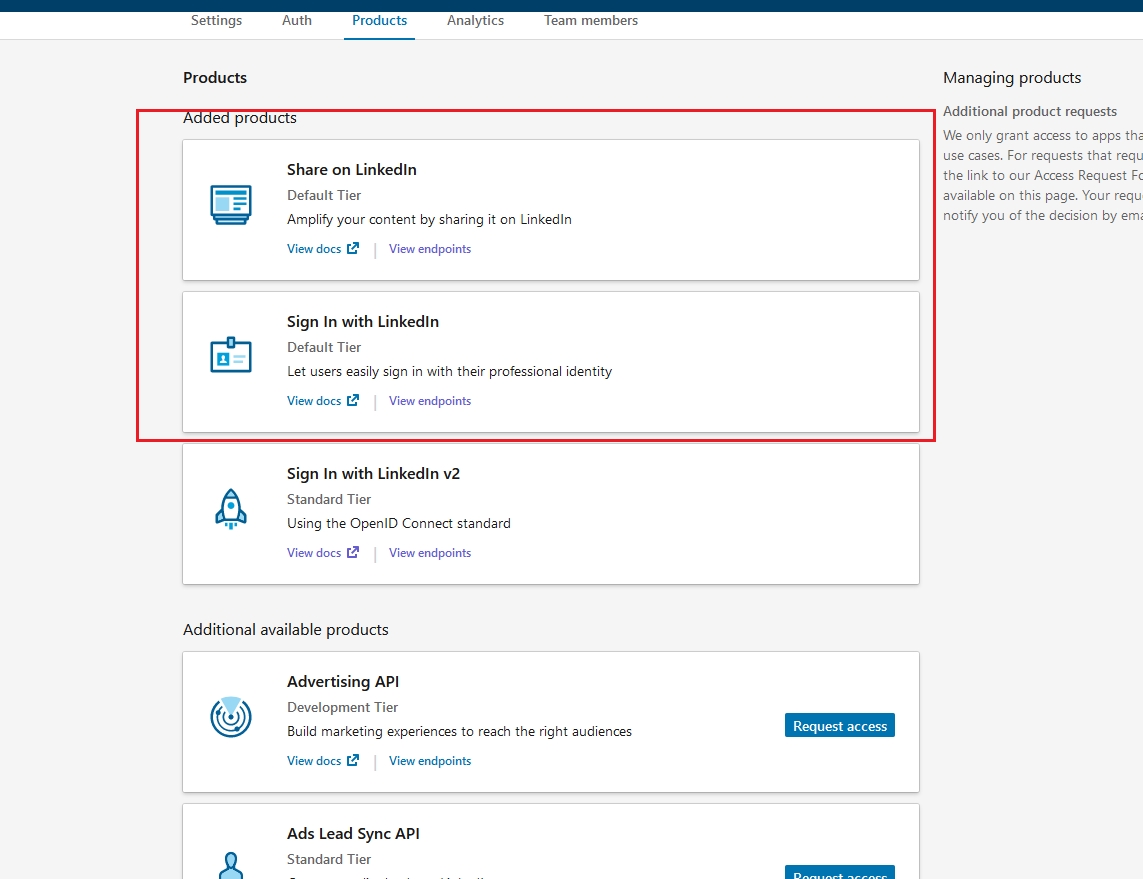View endpoints for Sign In with LinkedIn
The width and height of the screenshot is (1143, 879).
(430, 401)
